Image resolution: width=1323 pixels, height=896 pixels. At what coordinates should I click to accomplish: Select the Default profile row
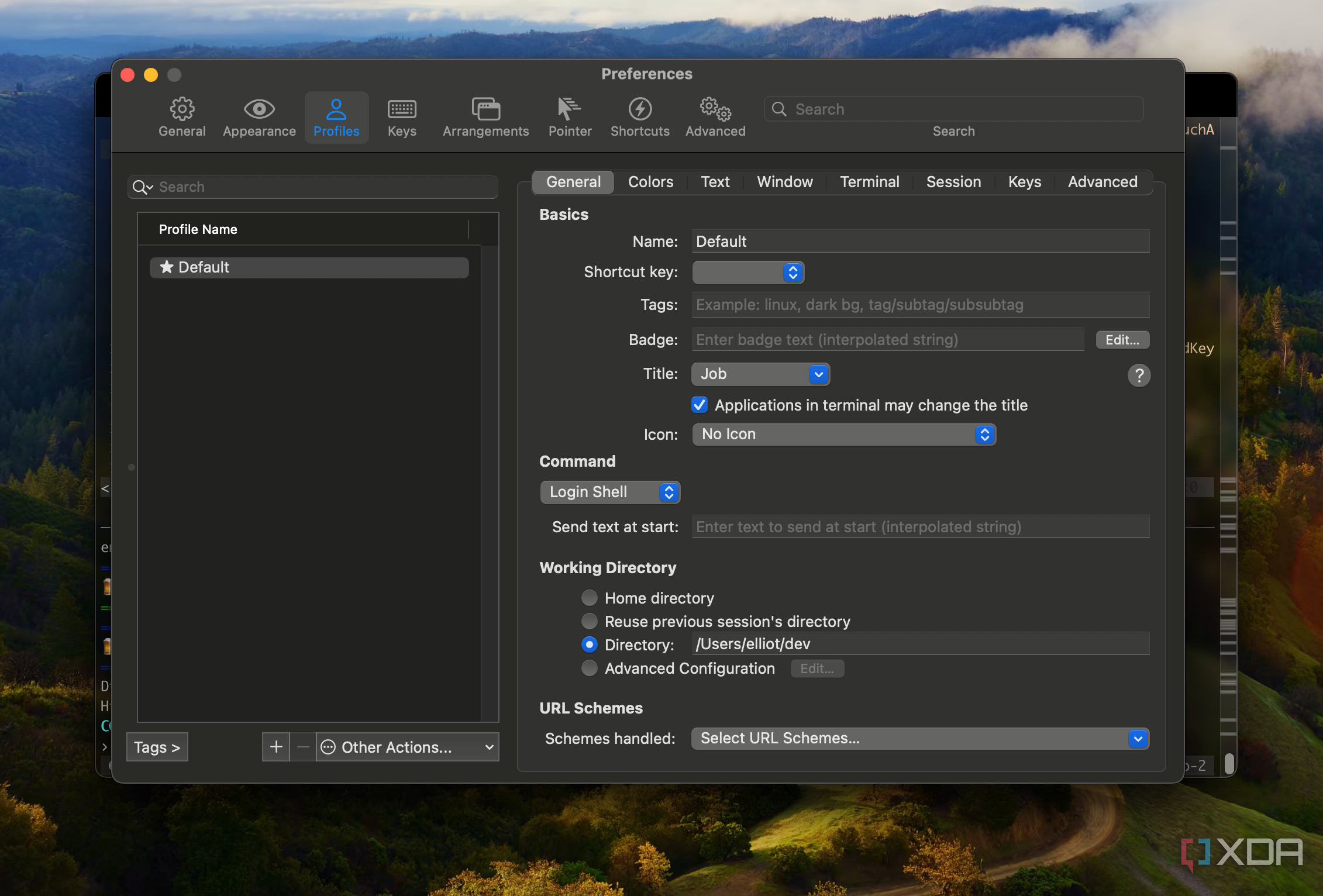coord(309,267)
